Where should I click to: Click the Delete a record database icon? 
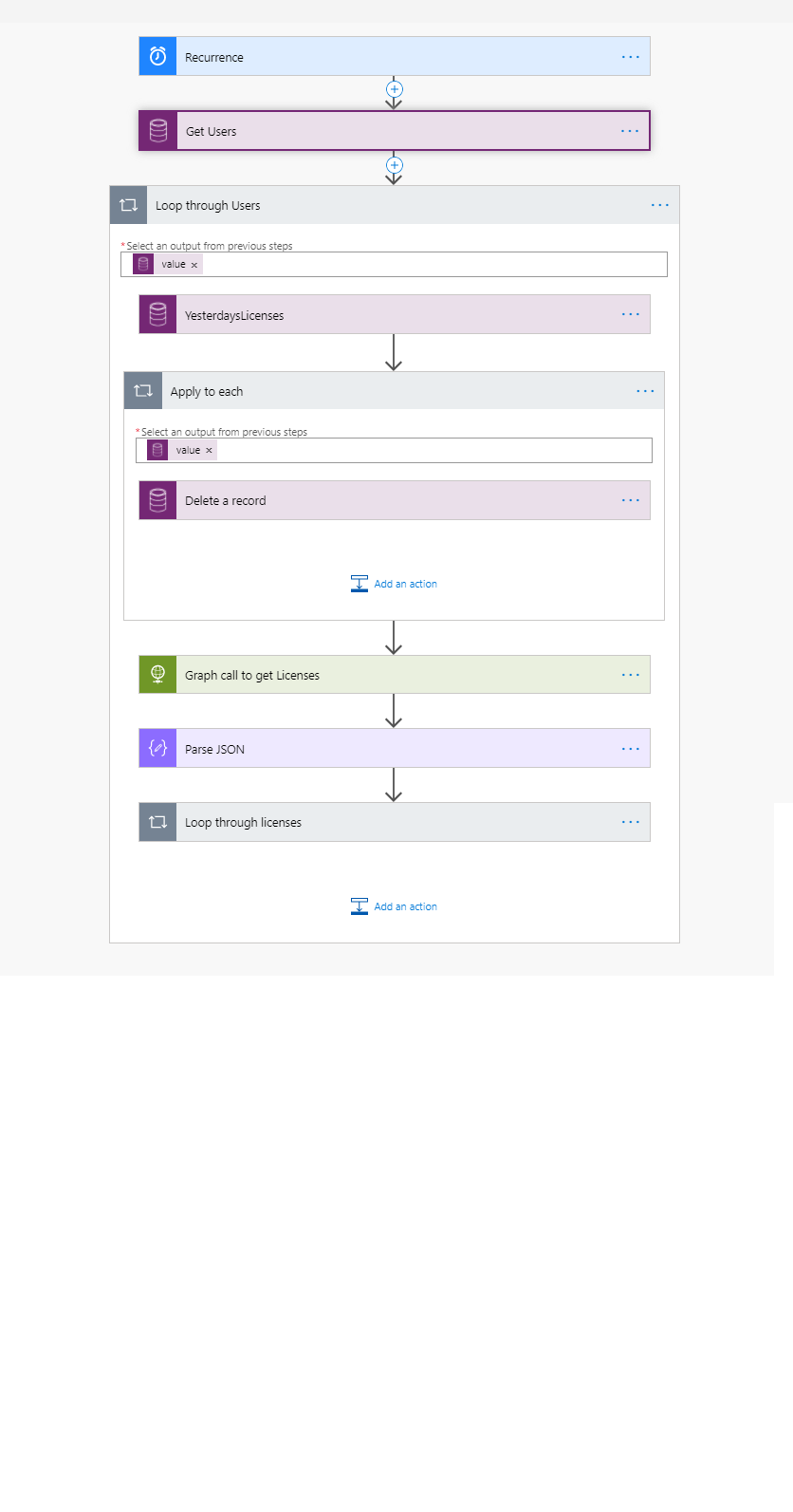157,500
